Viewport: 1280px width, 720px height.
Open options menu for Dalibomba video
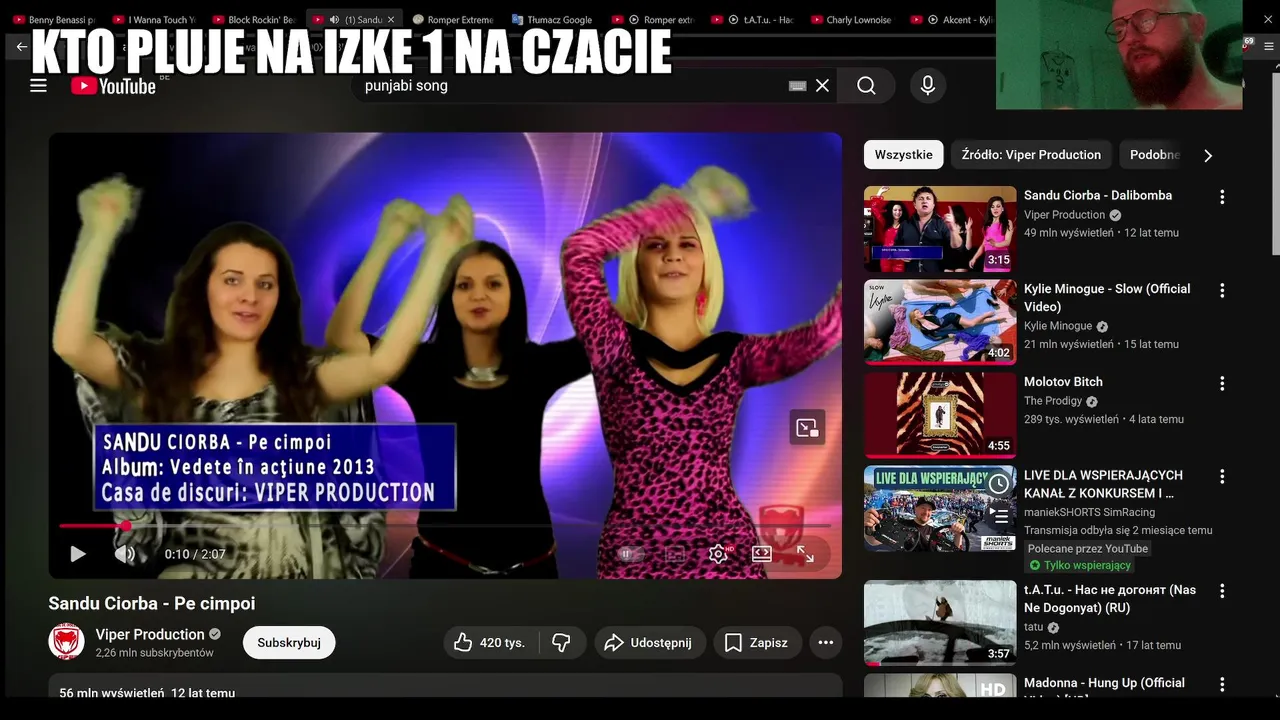1221,197
